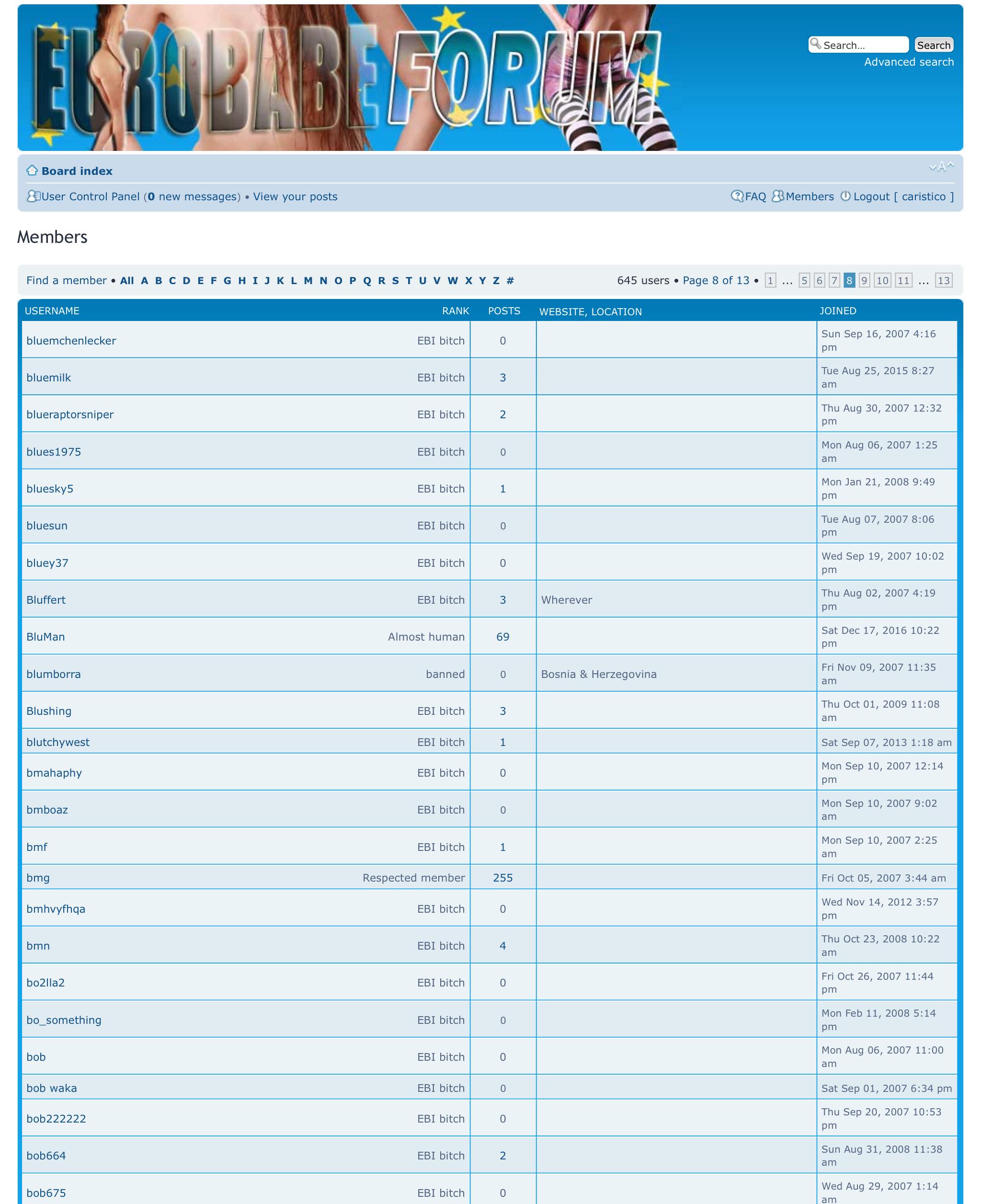
Task: Click the search magnifier icon
Action: tap(815, 44)
